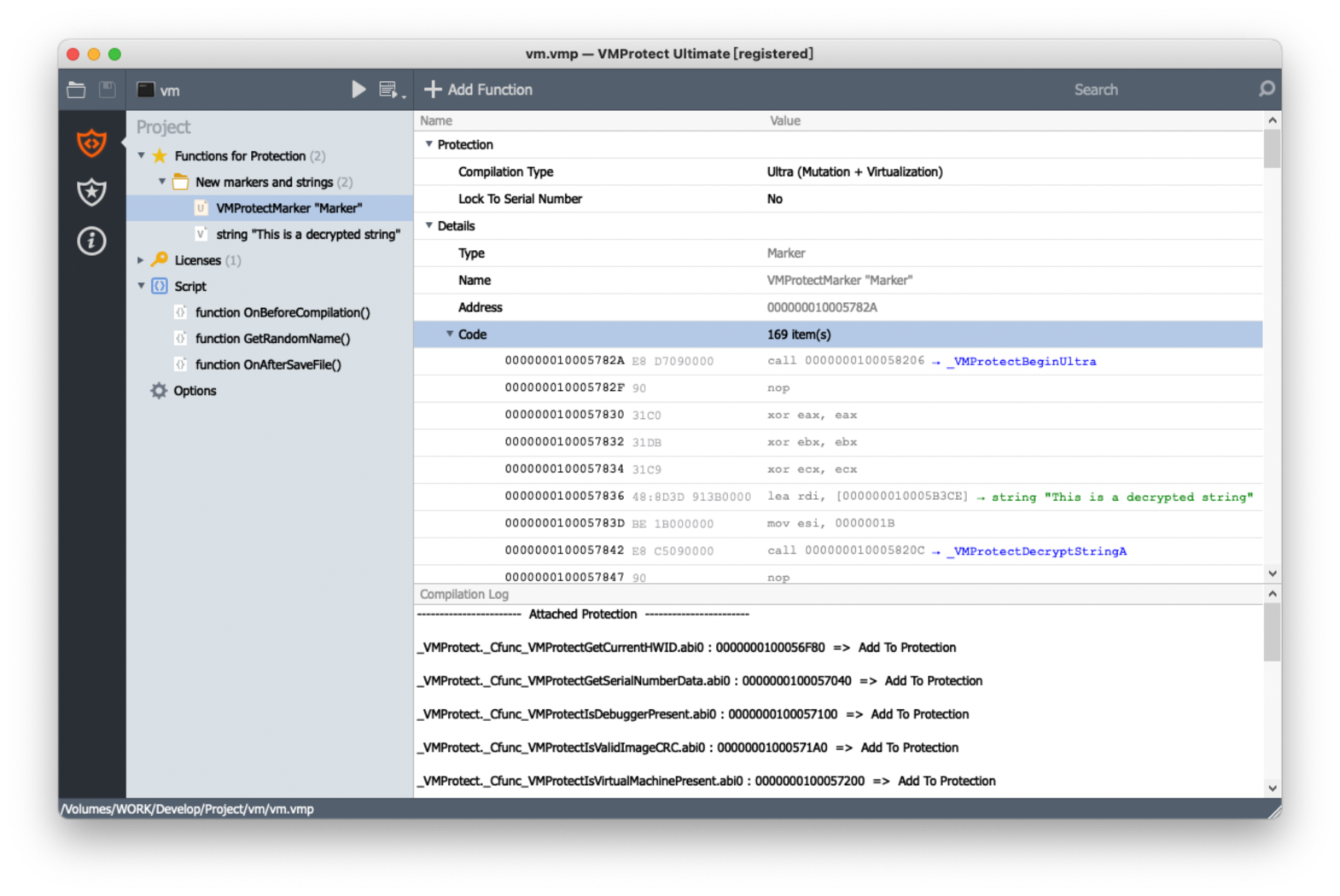Click the search magnifier icon

1267,89
